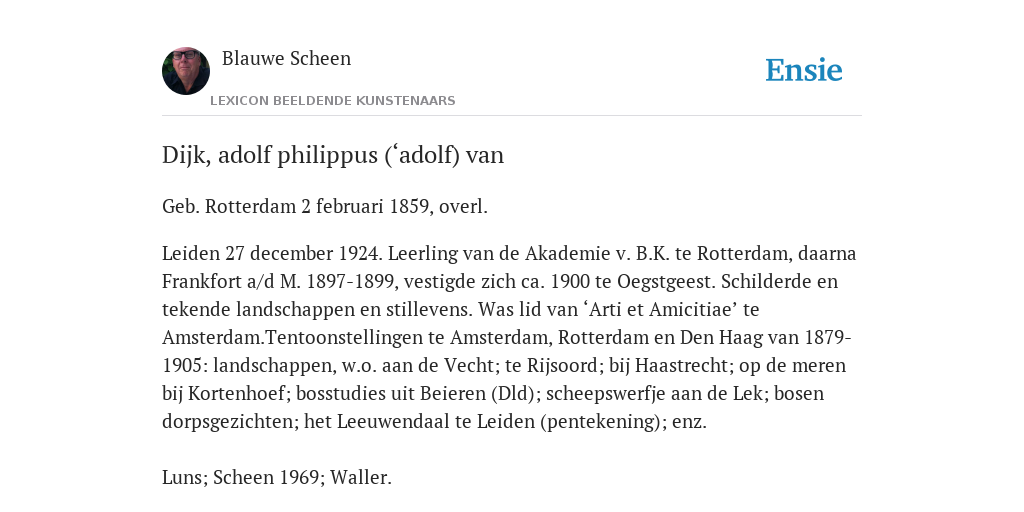Click the phrase Frankfort a/d M. 1897-1899
This screenshot has width=1024, height=512.
point(278,281)
